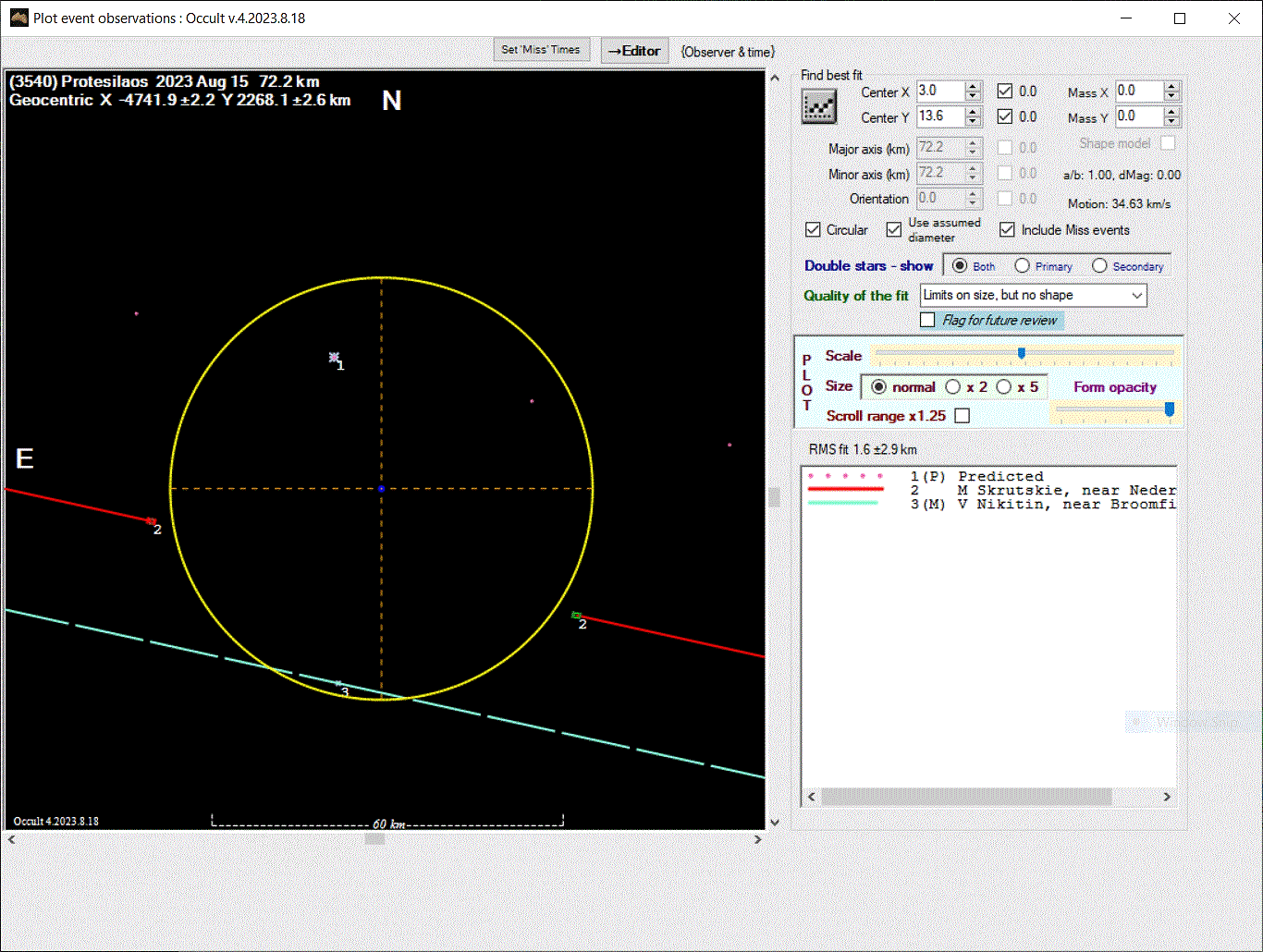Select Secondary double star option
1263x952 pixels.
point(1099,265)
